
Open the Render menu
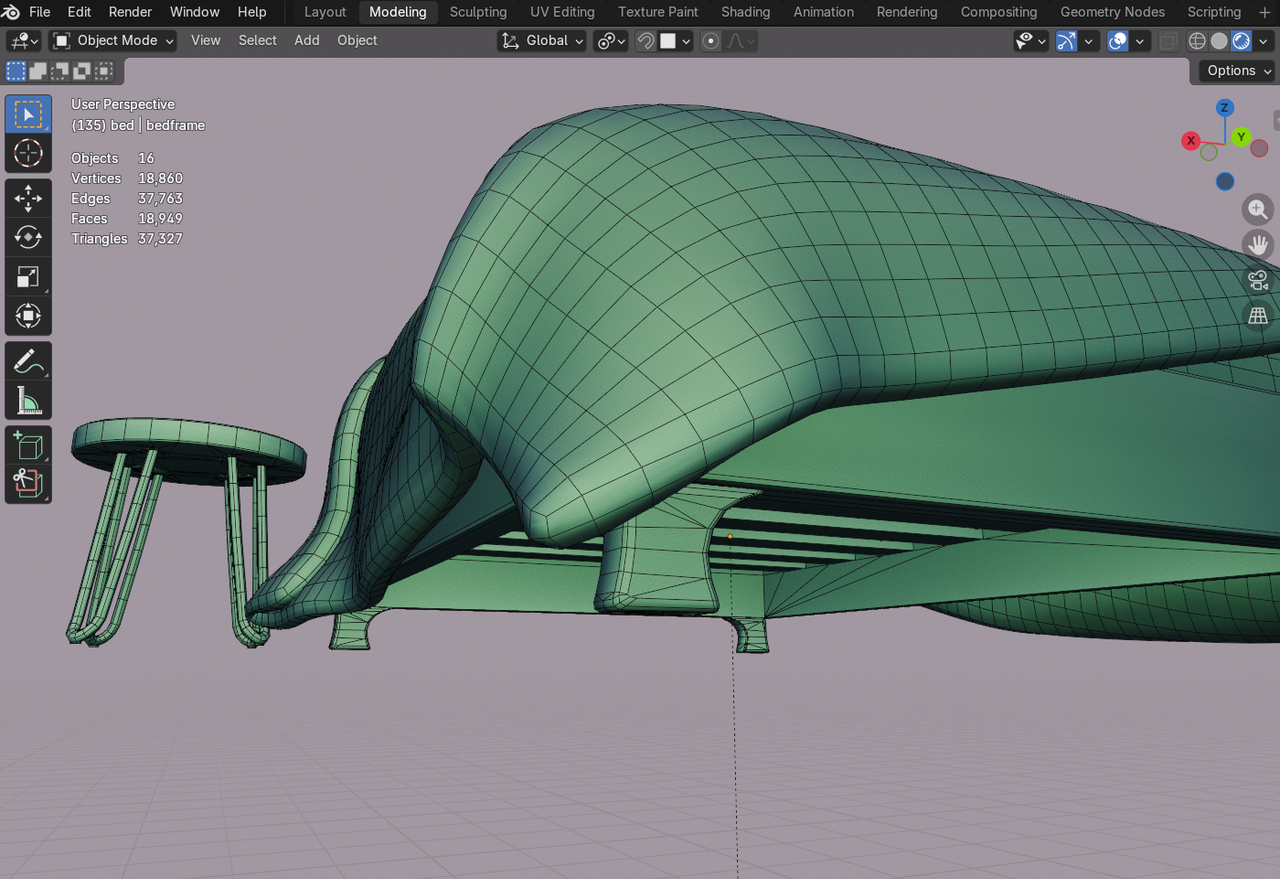pyautogui.click(x=130, y=12)
